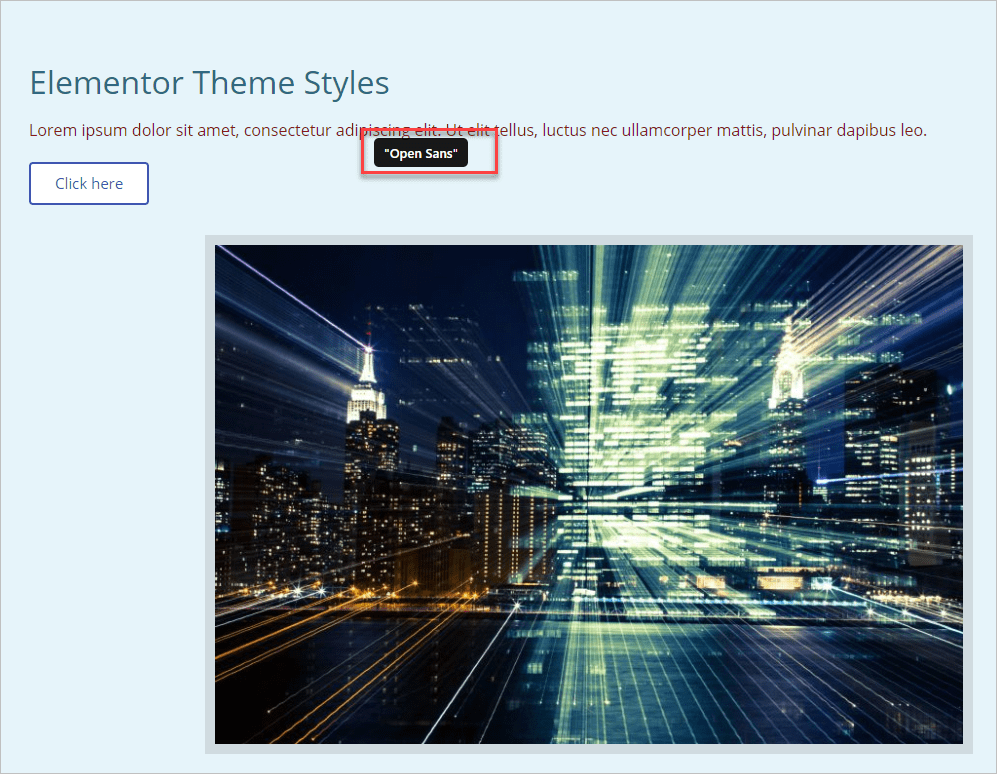The height and width of the screenshot is (774, 997).
Task: Click "luctus nec" in the paragraph
Action: tap(579, 130)
